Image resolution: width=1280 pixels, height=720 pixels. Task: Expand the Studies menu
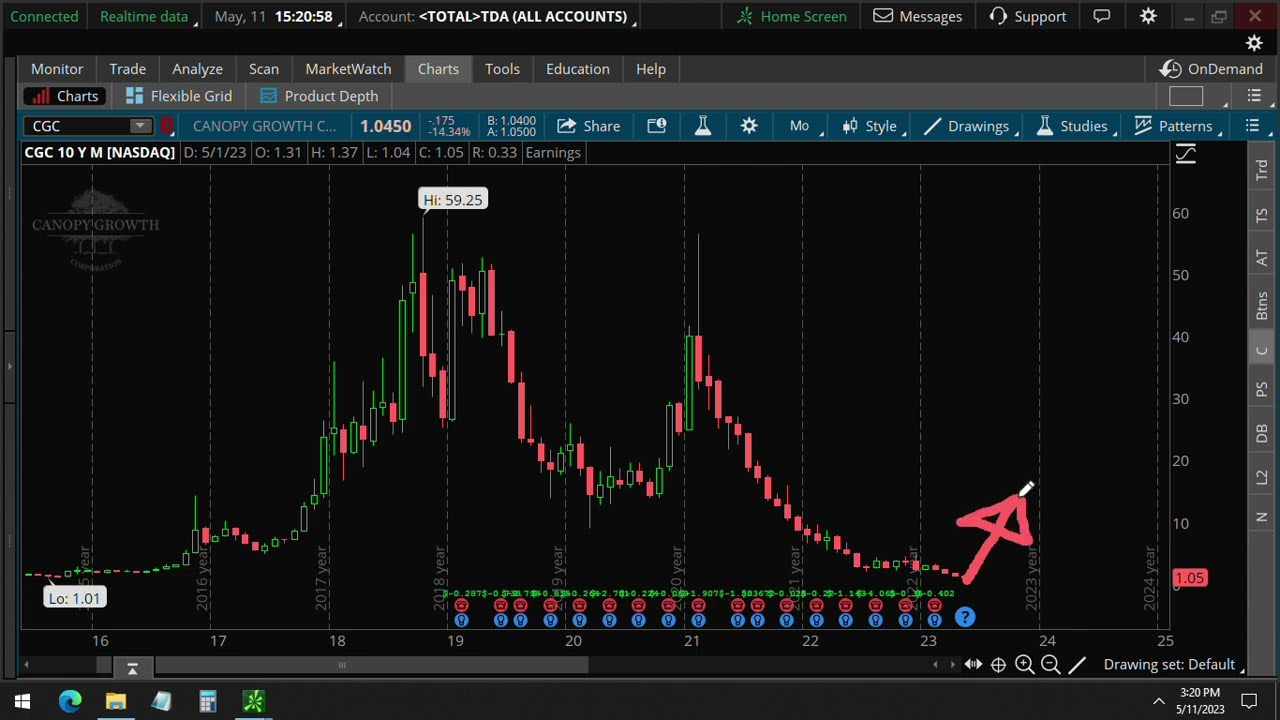click(1077, 126)
